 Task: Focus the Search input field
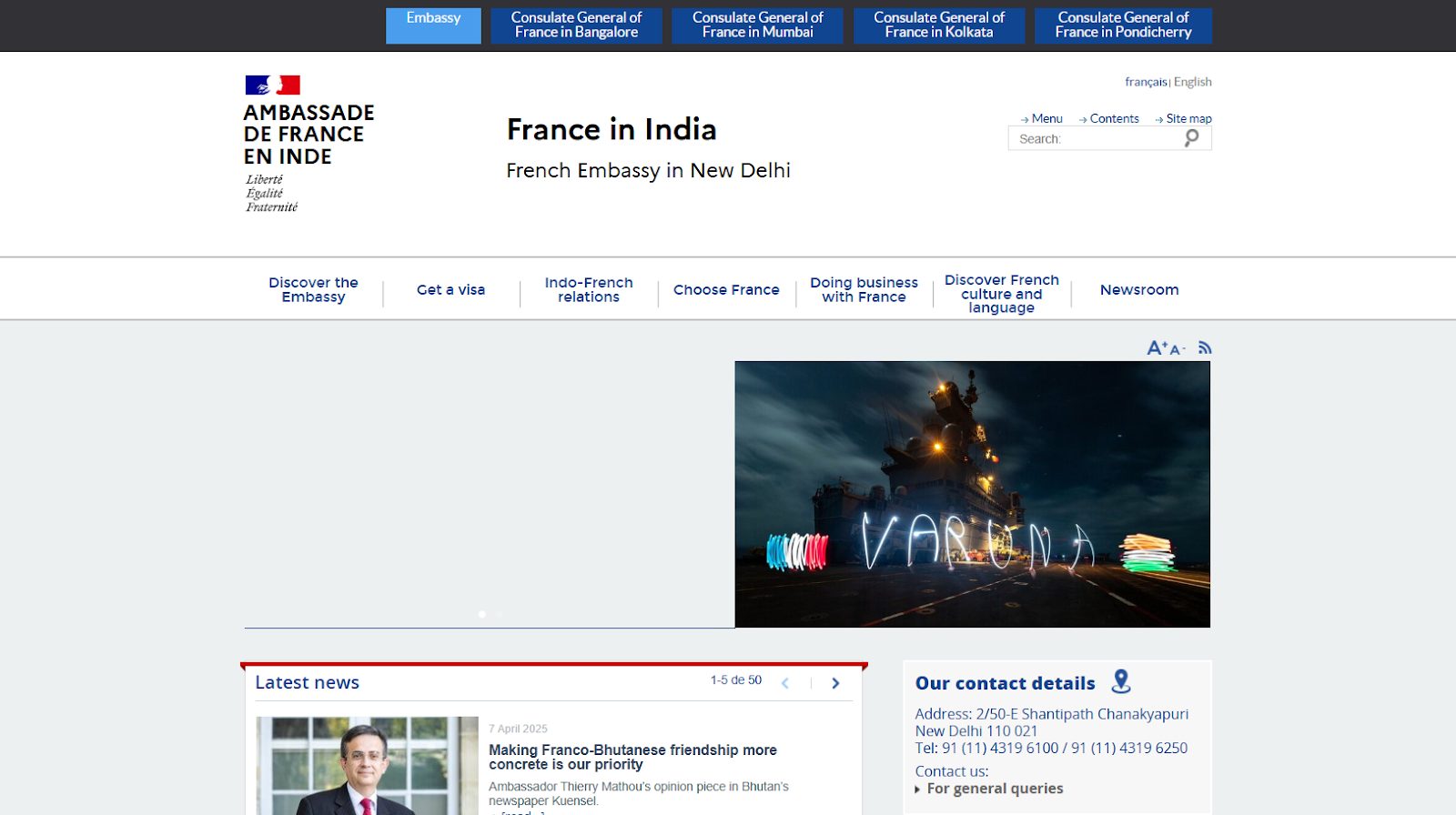[1096, 138]
